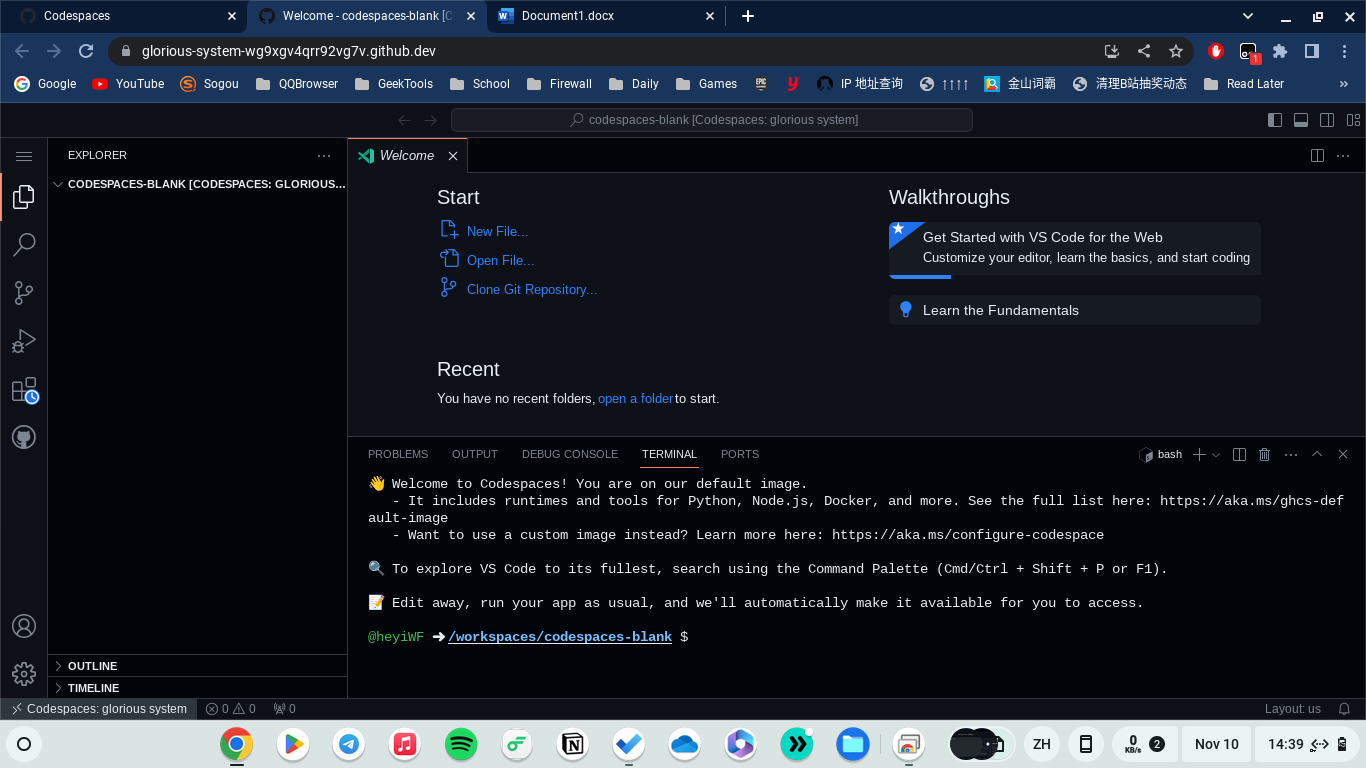This screenshot has height=768, width=1366.
Task: Go back in VS Code navigation
Action: pos(404,120)
